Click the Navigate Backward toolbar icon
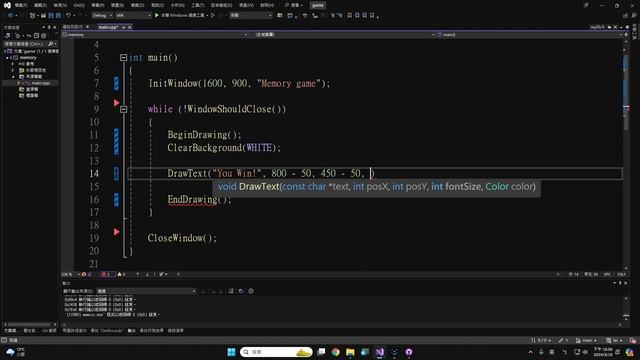Image resolution: width=640 pixels, height=360 pixels. click(11, 15)
